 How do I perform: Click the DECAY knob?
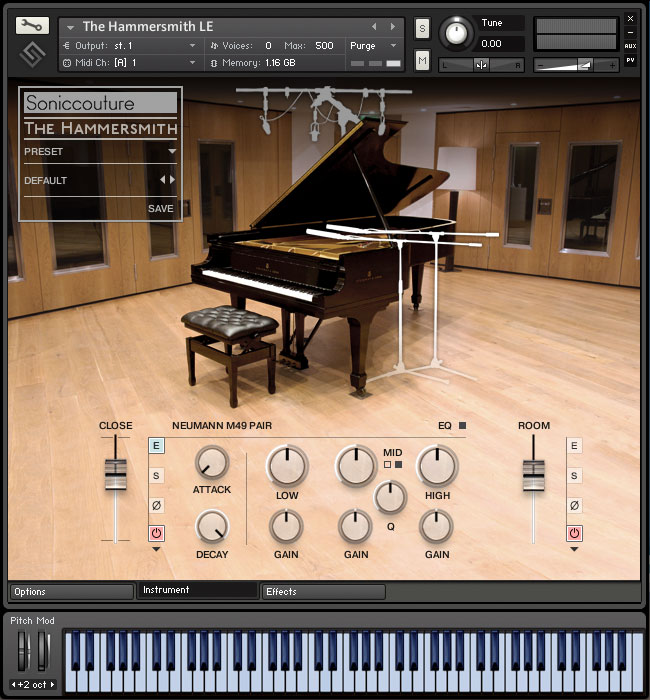[212, 527]
